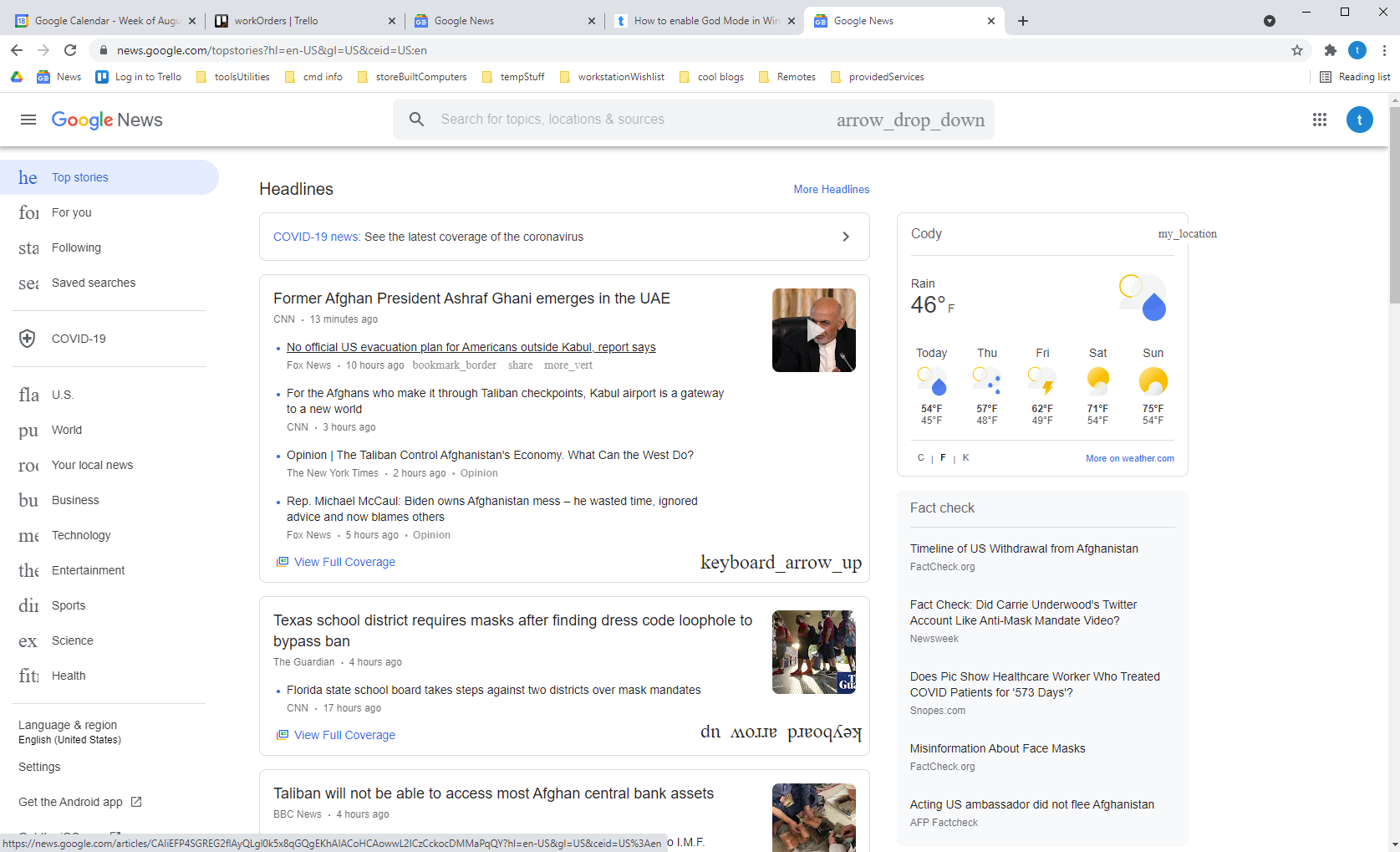Screen dimensions: 1400x852
Task: Switch weather units to Celsius
Action: pyautogui.click(x=921, y=458)
